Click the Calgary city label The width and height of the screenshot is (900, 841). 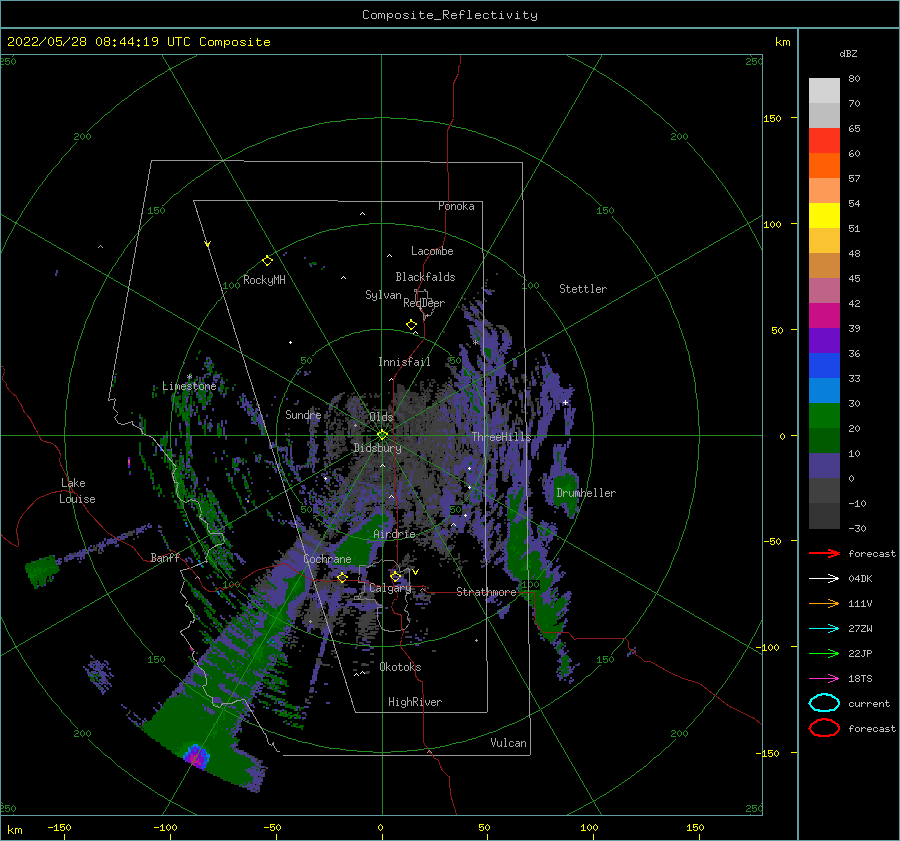coord(390,588)
